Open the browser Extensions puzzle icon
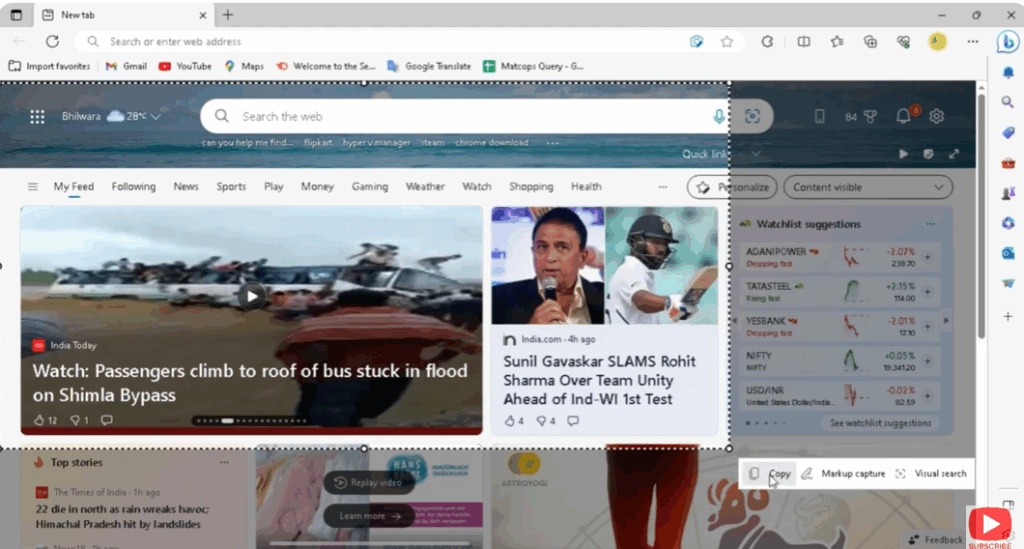Viewport: 1024px width, 549px height. click(768, 42)
